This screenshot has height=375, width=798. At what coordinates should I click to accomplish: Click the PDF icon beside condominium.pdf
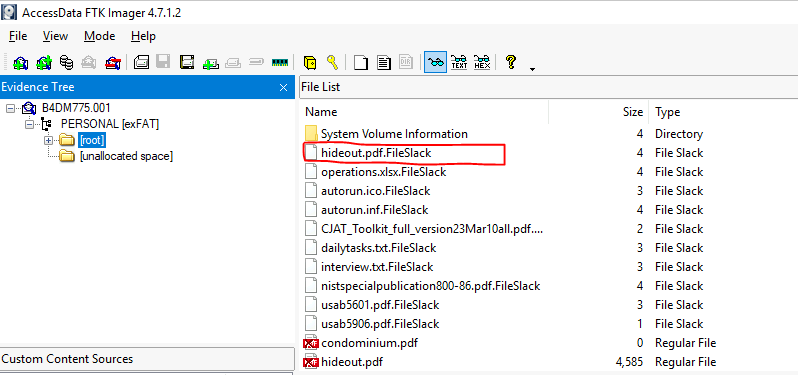(x=311, y=343)
